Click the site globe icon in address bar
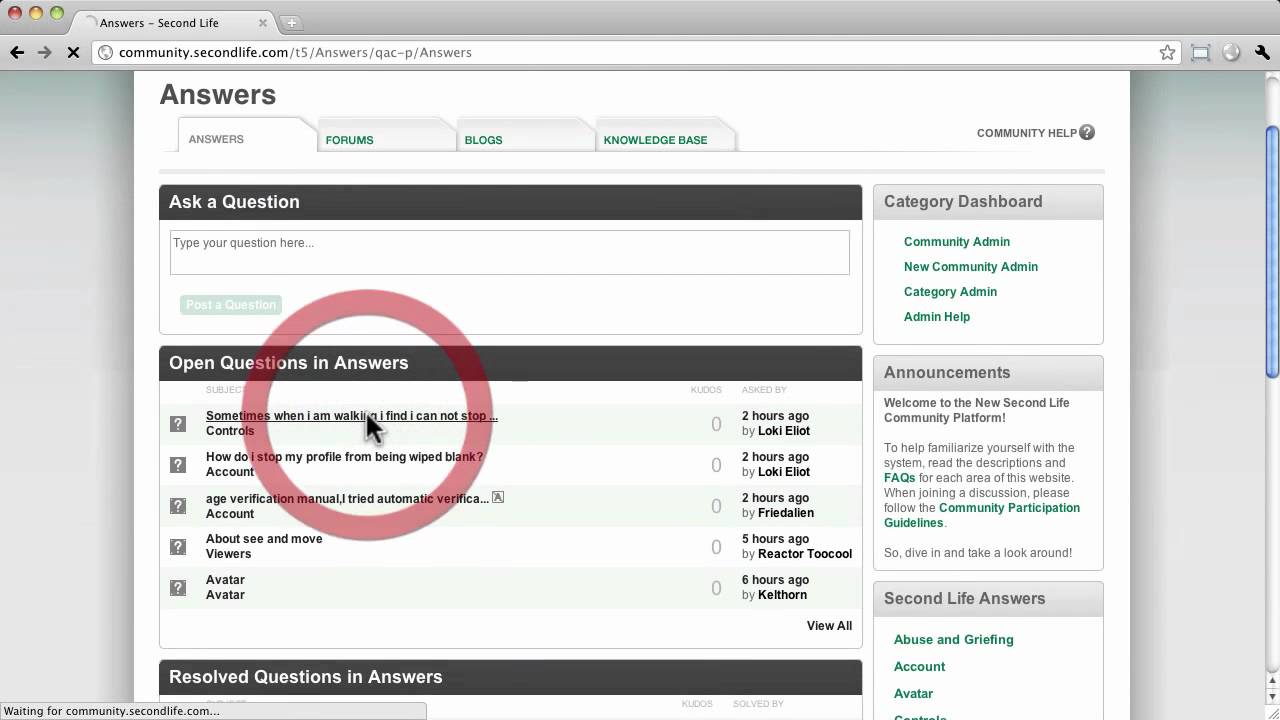This screenshot has width=1280, height=720. 105,53
